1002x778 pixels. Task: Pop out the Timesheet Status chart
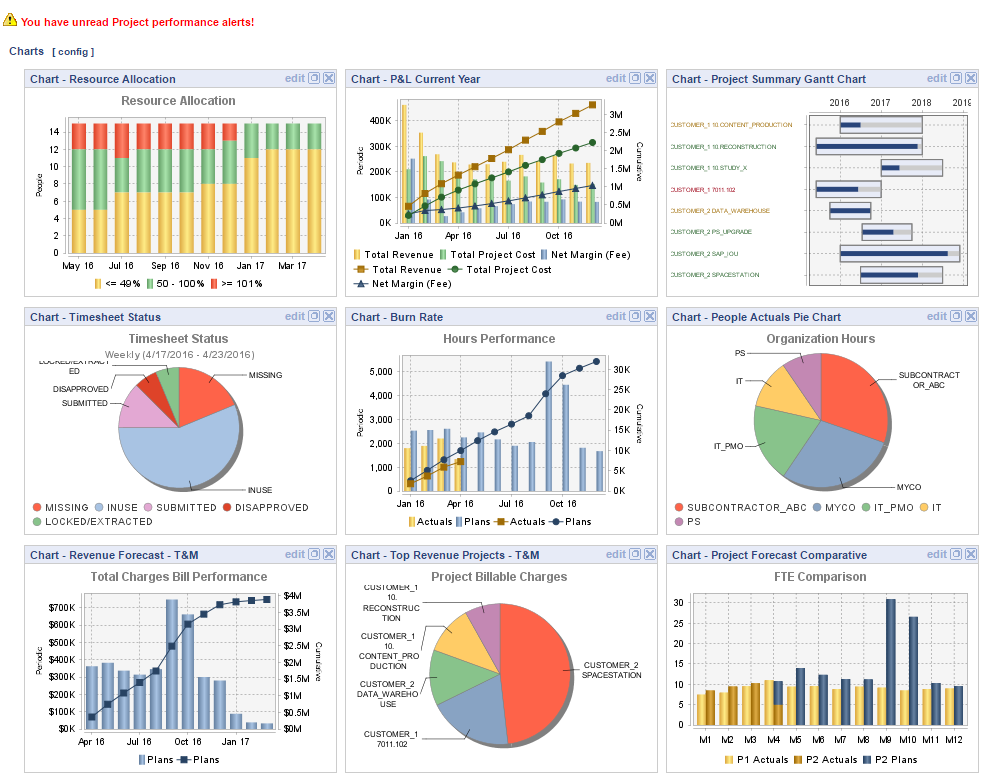pyautogui.click(x=313, y=316)
